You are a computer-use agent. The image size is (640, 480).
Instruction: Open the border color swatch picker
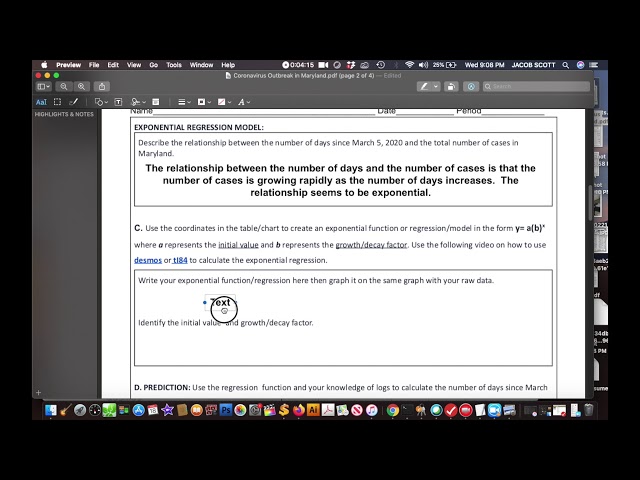coord(203,102)
